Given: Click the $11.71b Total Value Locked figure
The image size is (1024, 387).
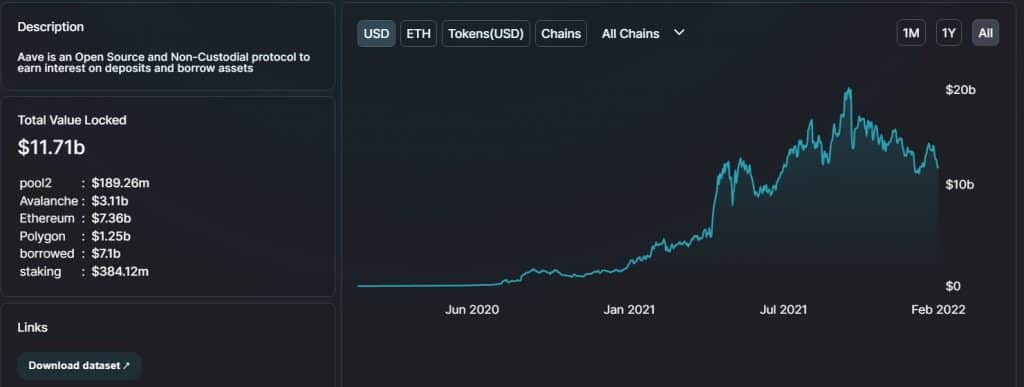Looking at the screenshot, I should [x=52, y=147].
